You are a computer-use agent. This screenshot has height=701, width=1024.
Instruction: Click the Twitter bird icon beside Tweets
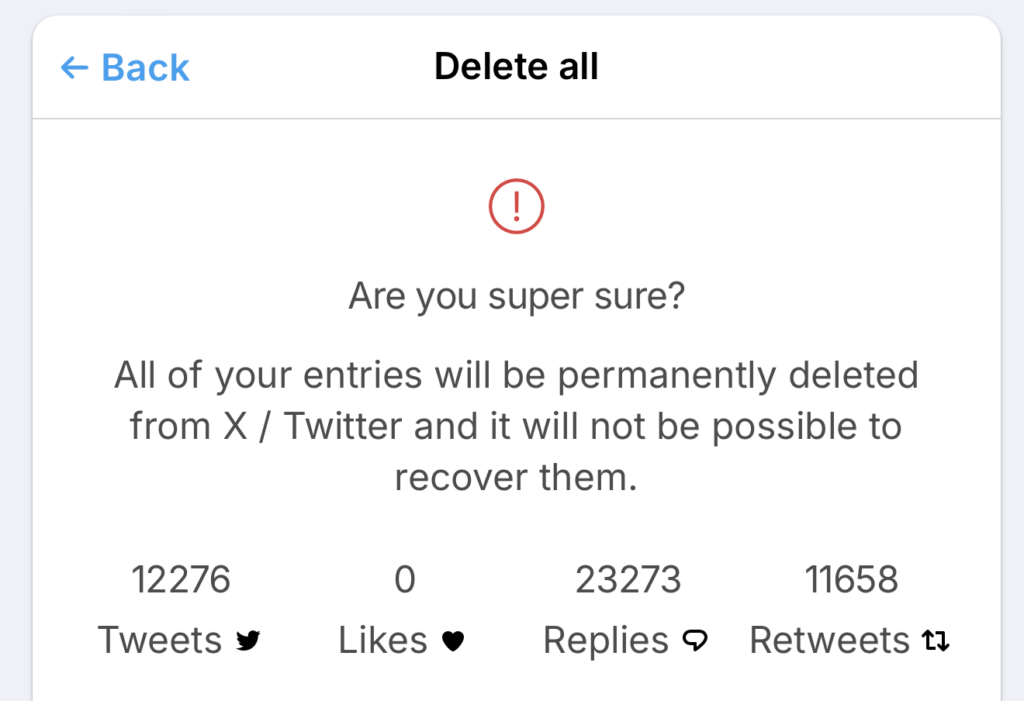tap(248, 641)
